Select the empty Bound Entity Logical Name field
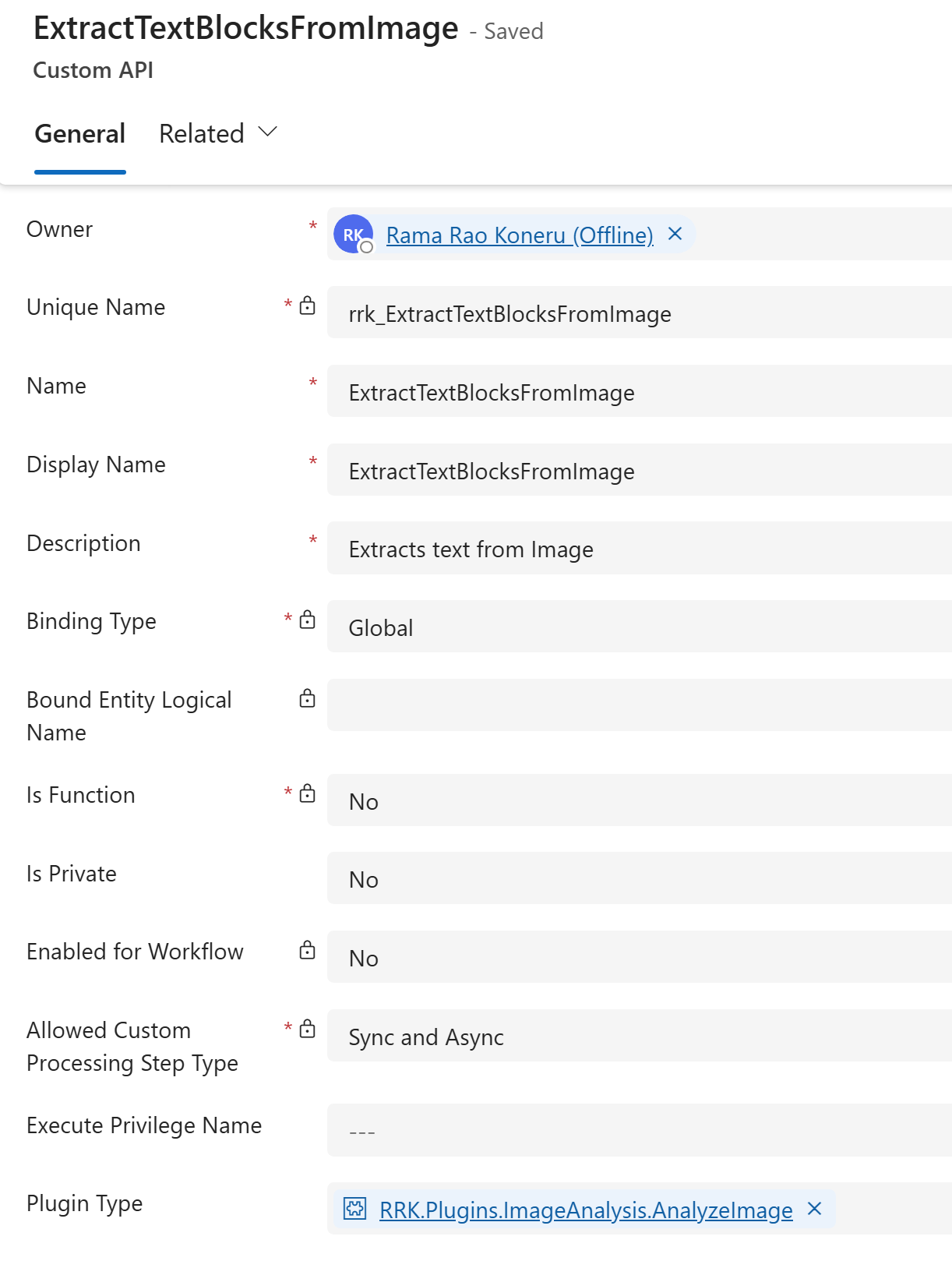Image resolution: width=952 pixels, height=1261 pixels. coord(640,705)
